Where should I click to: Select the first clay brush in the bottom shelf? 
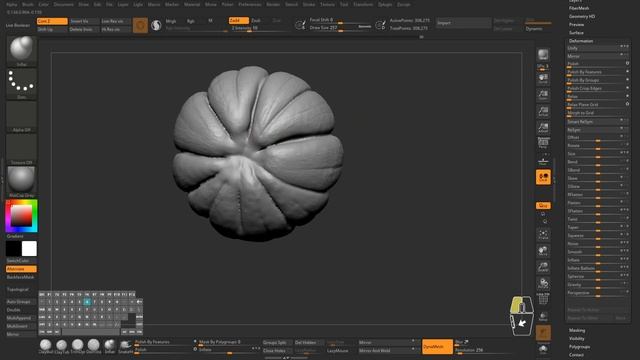[46, 346]
